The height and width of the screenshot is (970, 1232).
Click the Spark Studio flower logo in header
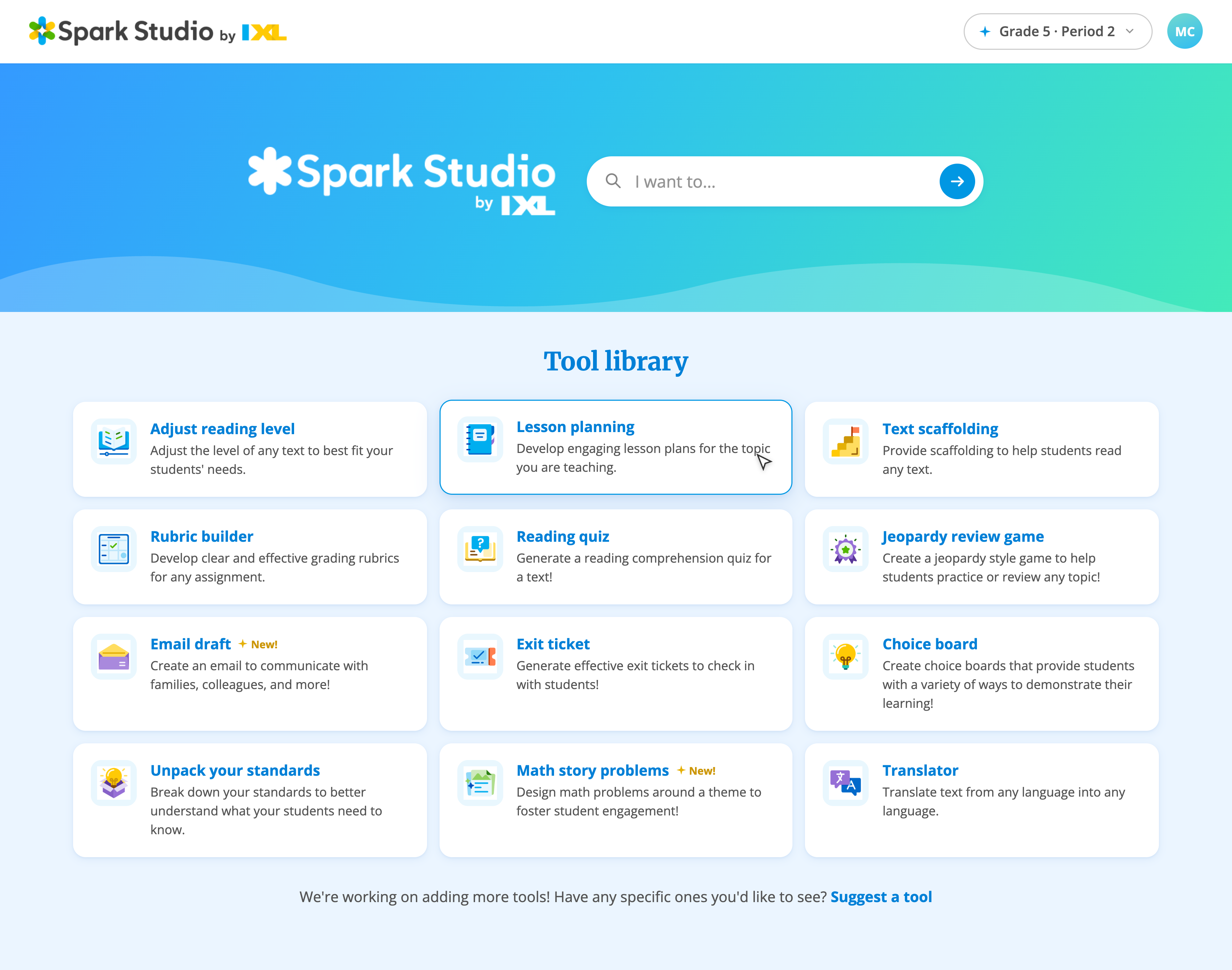[x=42, y=31]
